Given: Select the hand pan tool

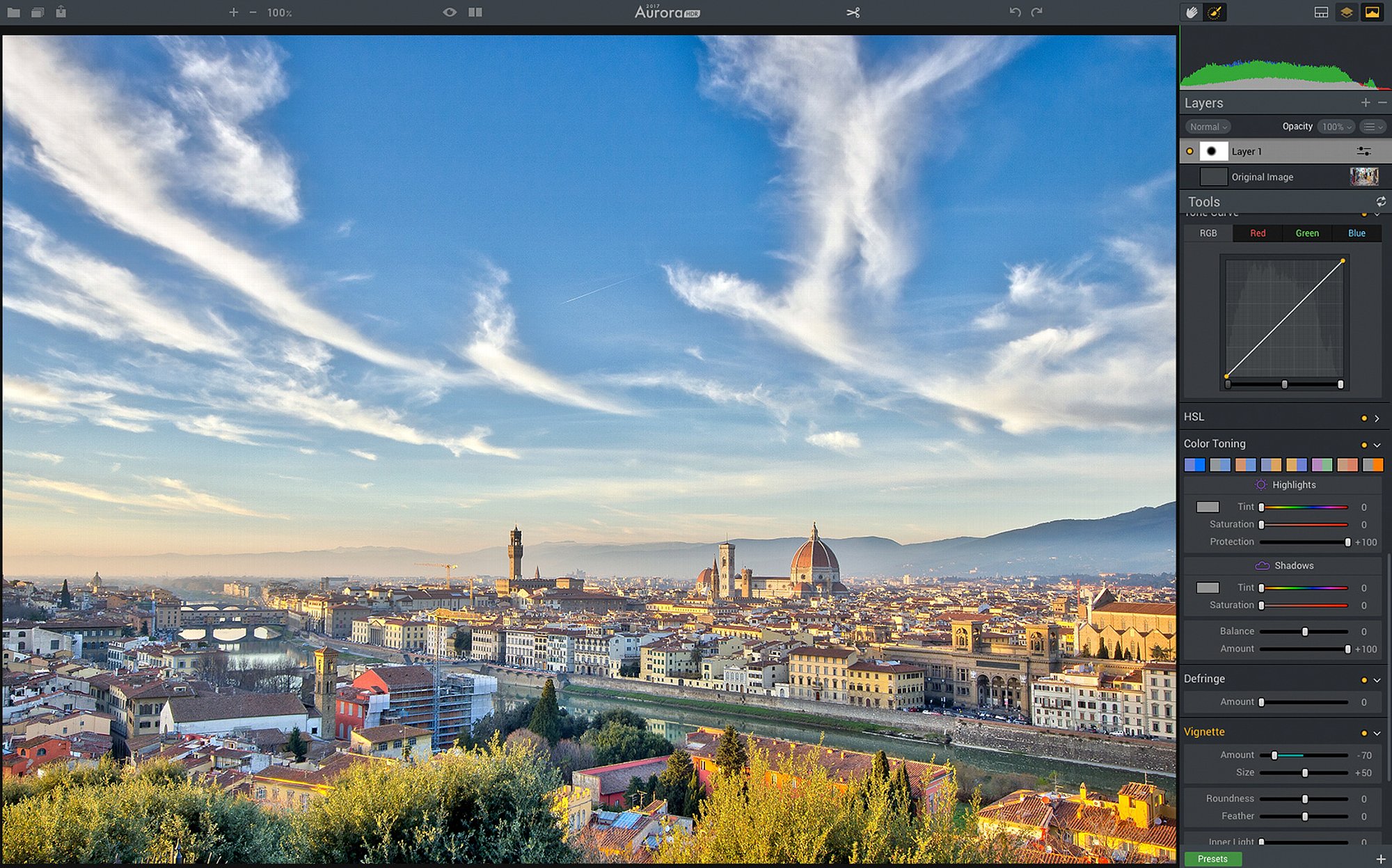Looking at the screenshot, I should [x=1192, y=13].
